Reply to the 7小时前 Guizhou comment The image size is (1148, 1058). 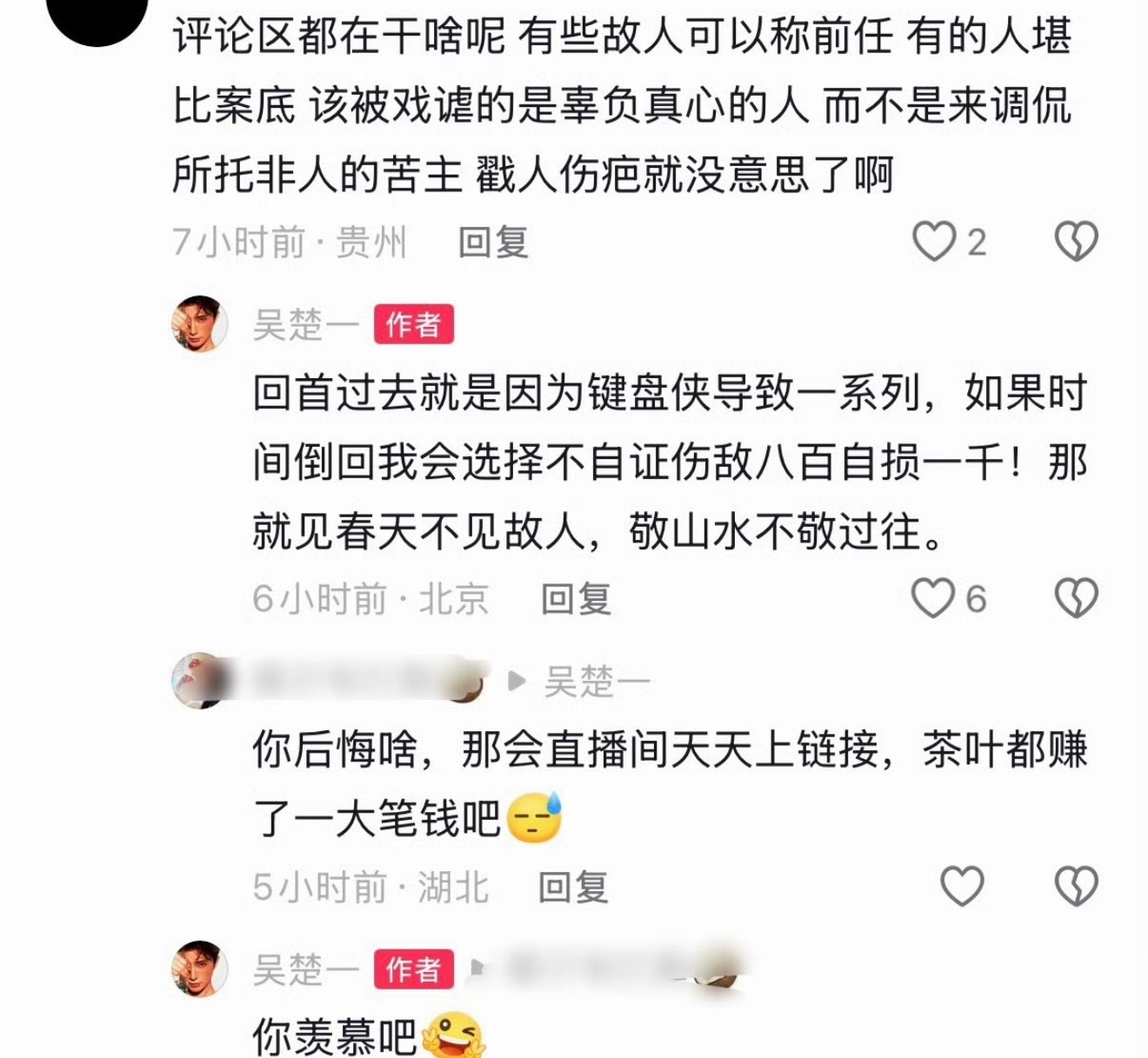(493, 242)
